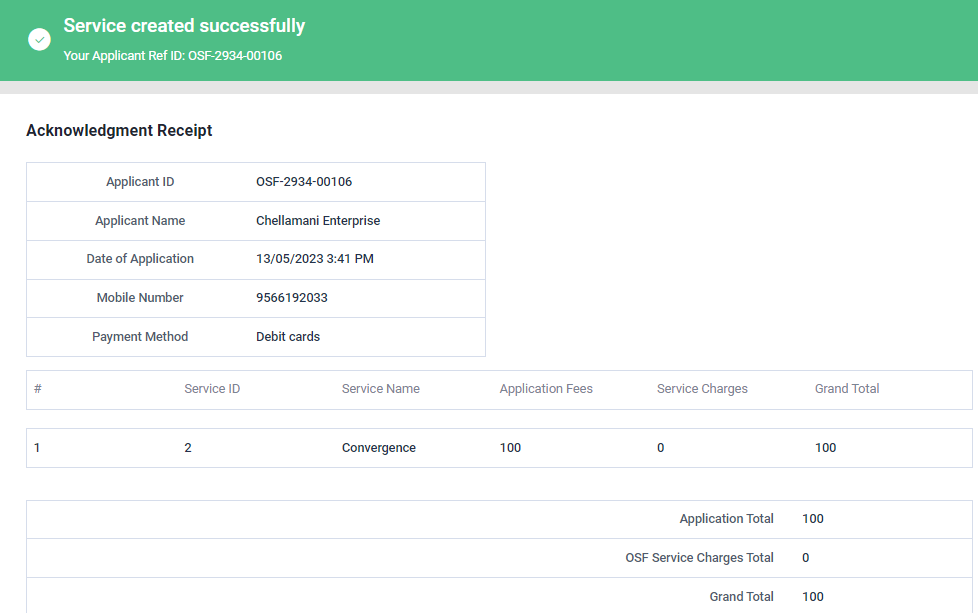The height and width of the screenshot is (613, 978).
Task: Click the Application Total label in summary
Action: click(x=726, y=519)
